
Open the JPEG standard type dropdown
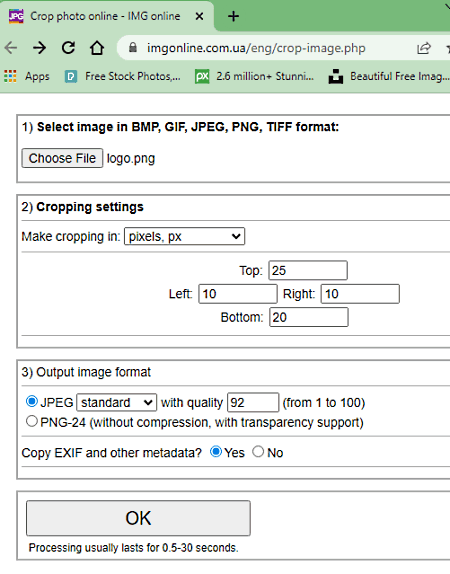[x=117, y=403]
